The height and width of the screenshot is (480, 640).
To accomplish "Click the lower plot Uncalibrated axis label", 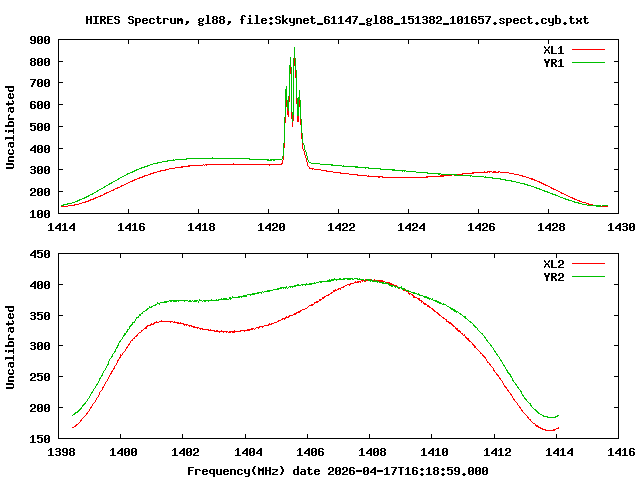I will pyautogui.click(x=10, y=347).
